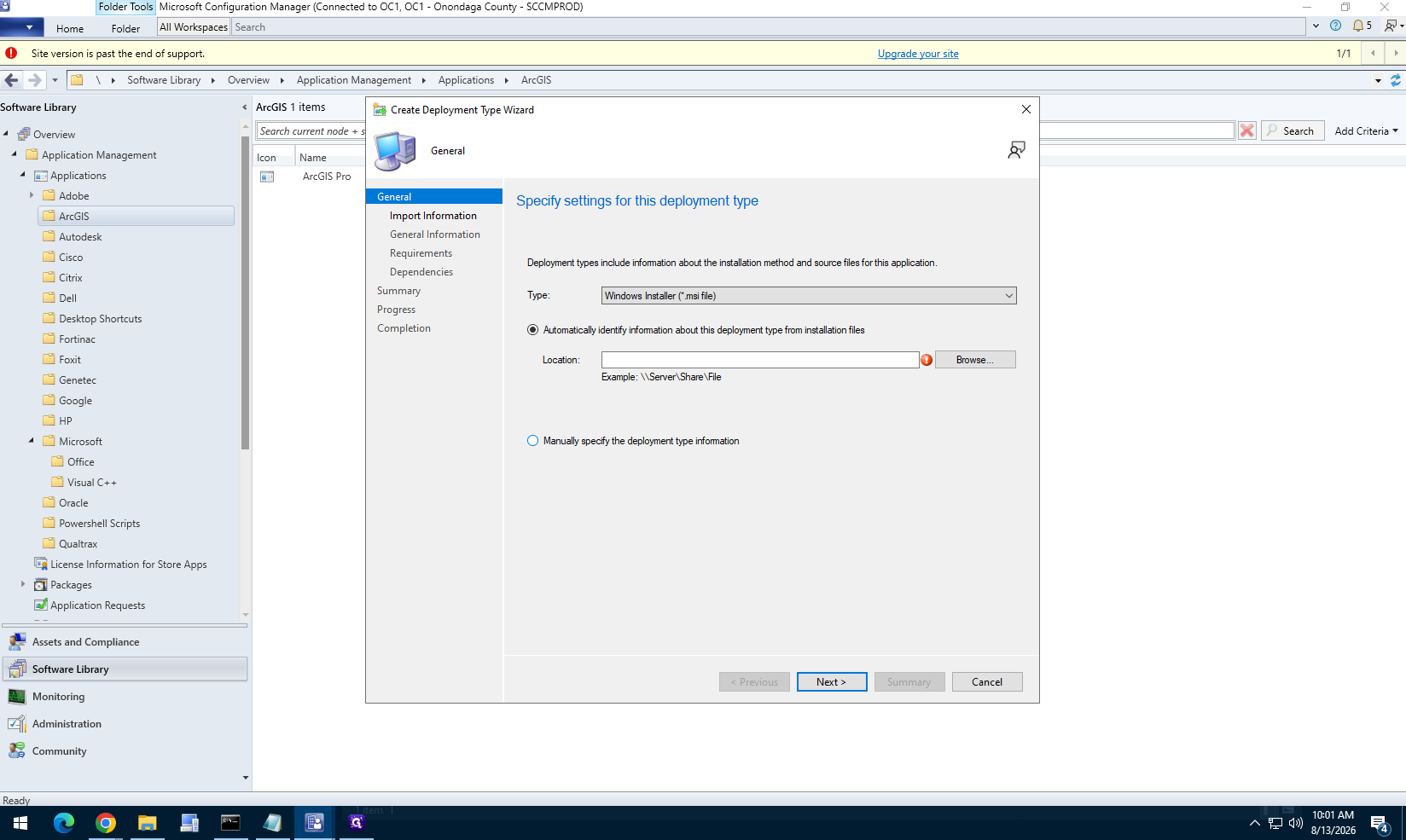This screenshot has height=840, width=1406.
Task: Open Microsoft Edge from taskbar
Action: tap(64, 823)
